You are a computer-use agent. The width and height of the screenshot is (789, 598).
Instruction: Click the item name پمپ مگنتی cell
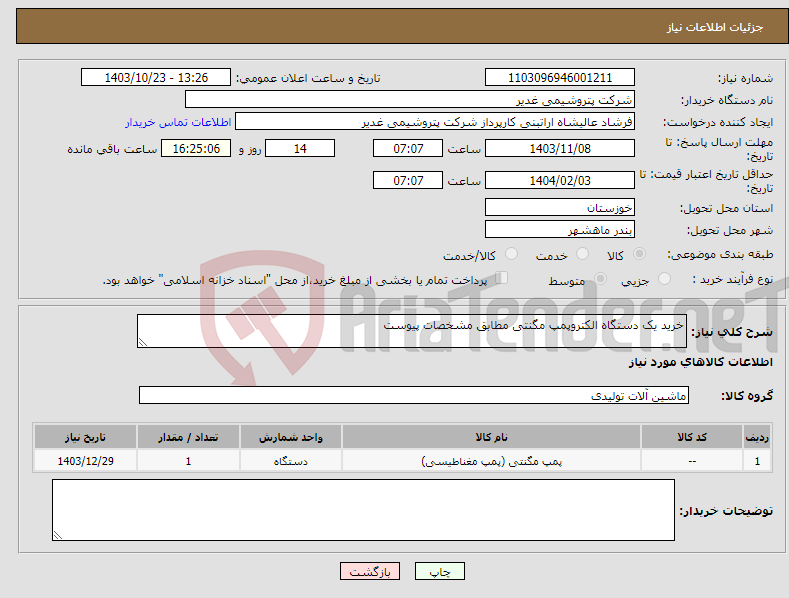click(x=492, y=461)
